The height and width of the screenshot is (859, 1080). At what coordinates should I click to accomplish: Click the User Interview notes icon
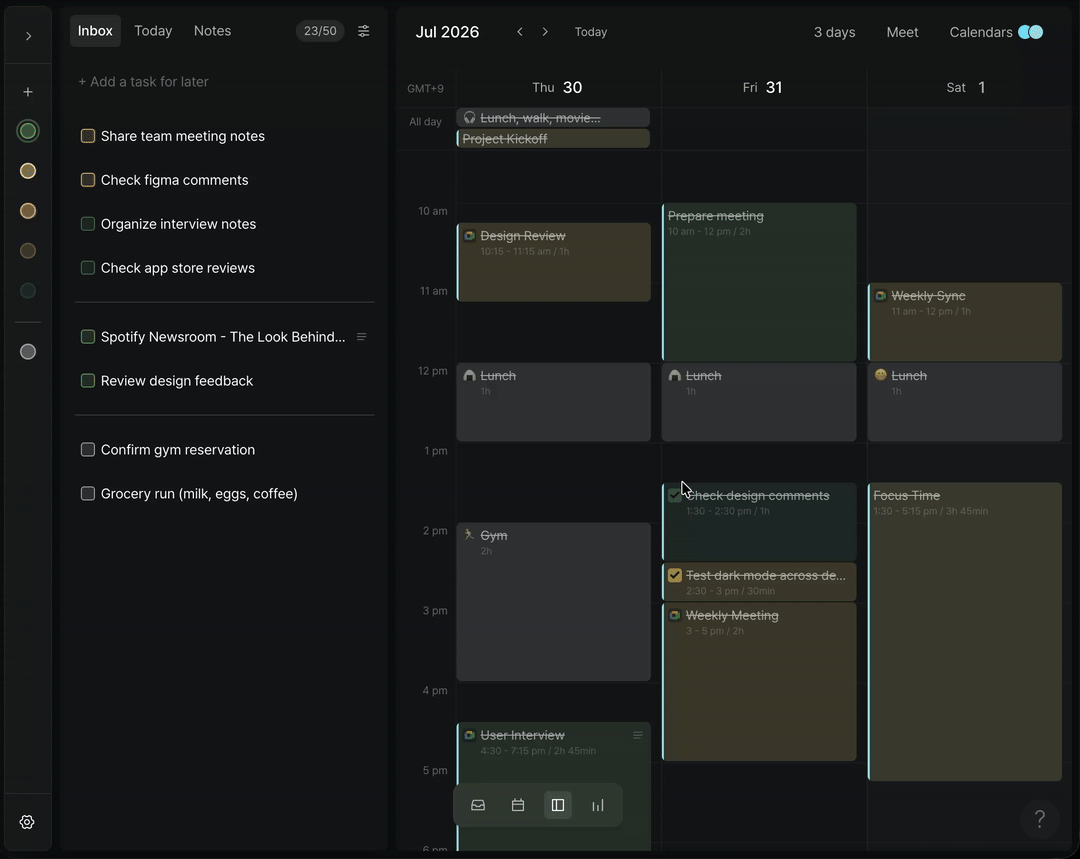point(638,736)
